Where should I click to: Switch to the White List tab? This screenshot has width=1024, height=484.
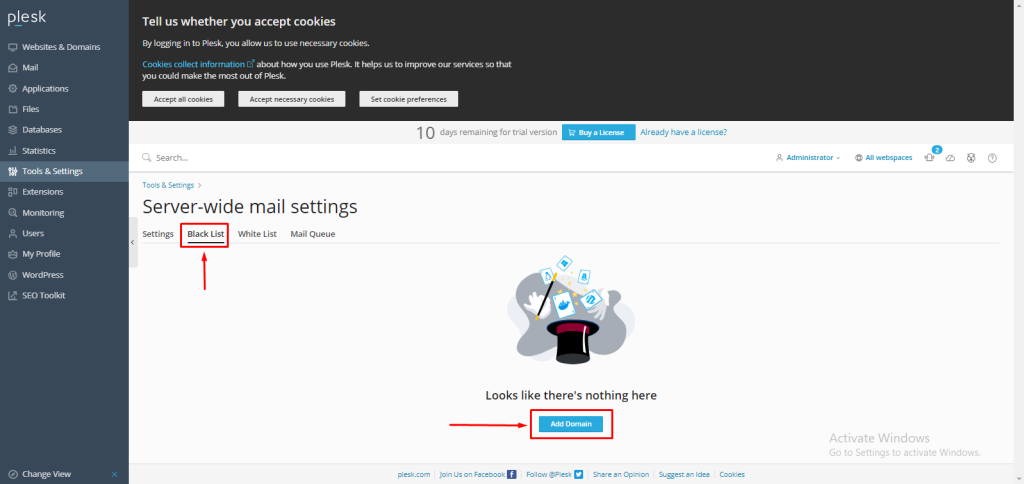pos(257,234)
